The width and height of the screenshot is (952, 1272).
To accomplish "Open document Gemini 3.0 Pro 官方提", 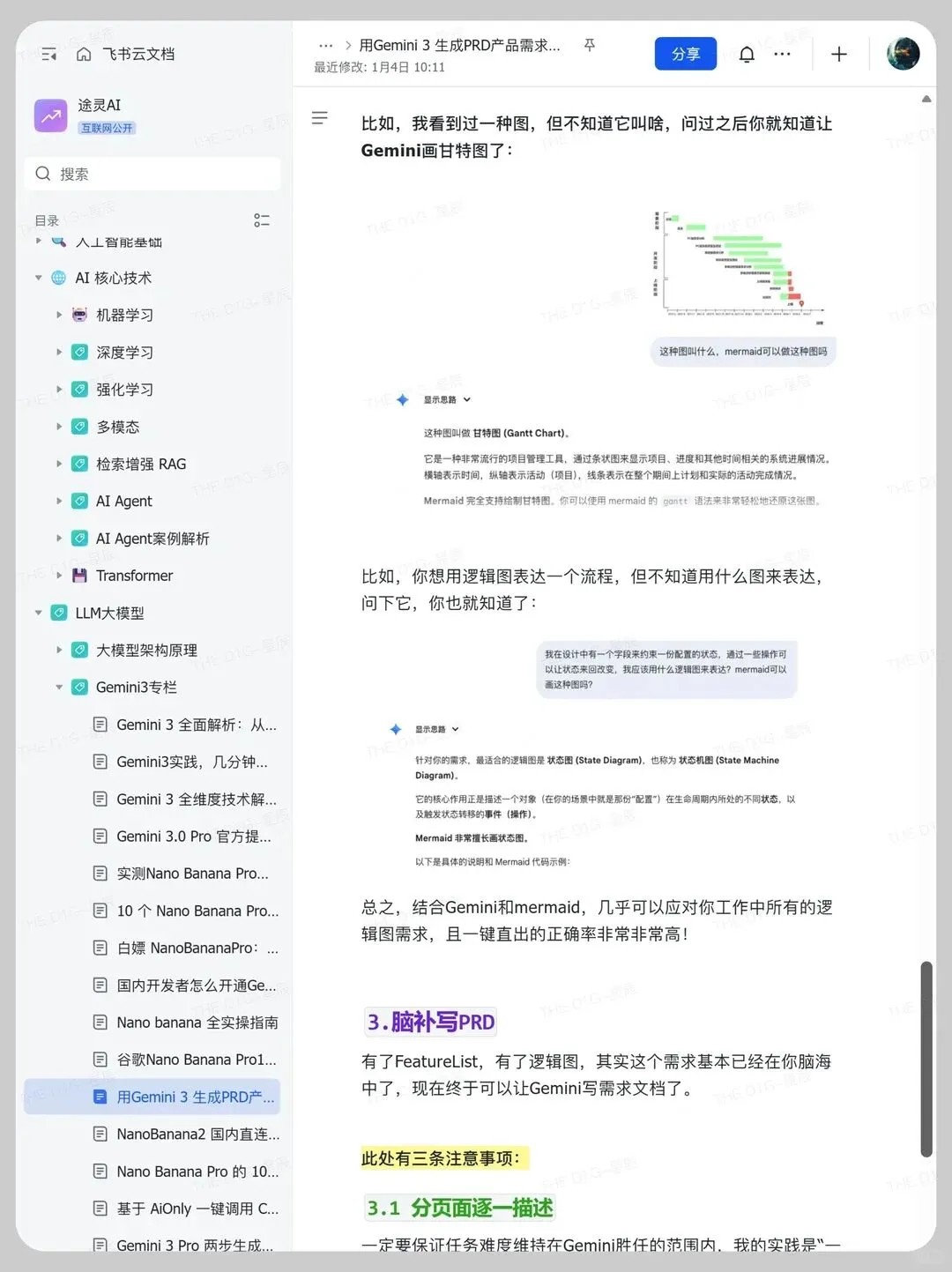I will coord(194,836).
